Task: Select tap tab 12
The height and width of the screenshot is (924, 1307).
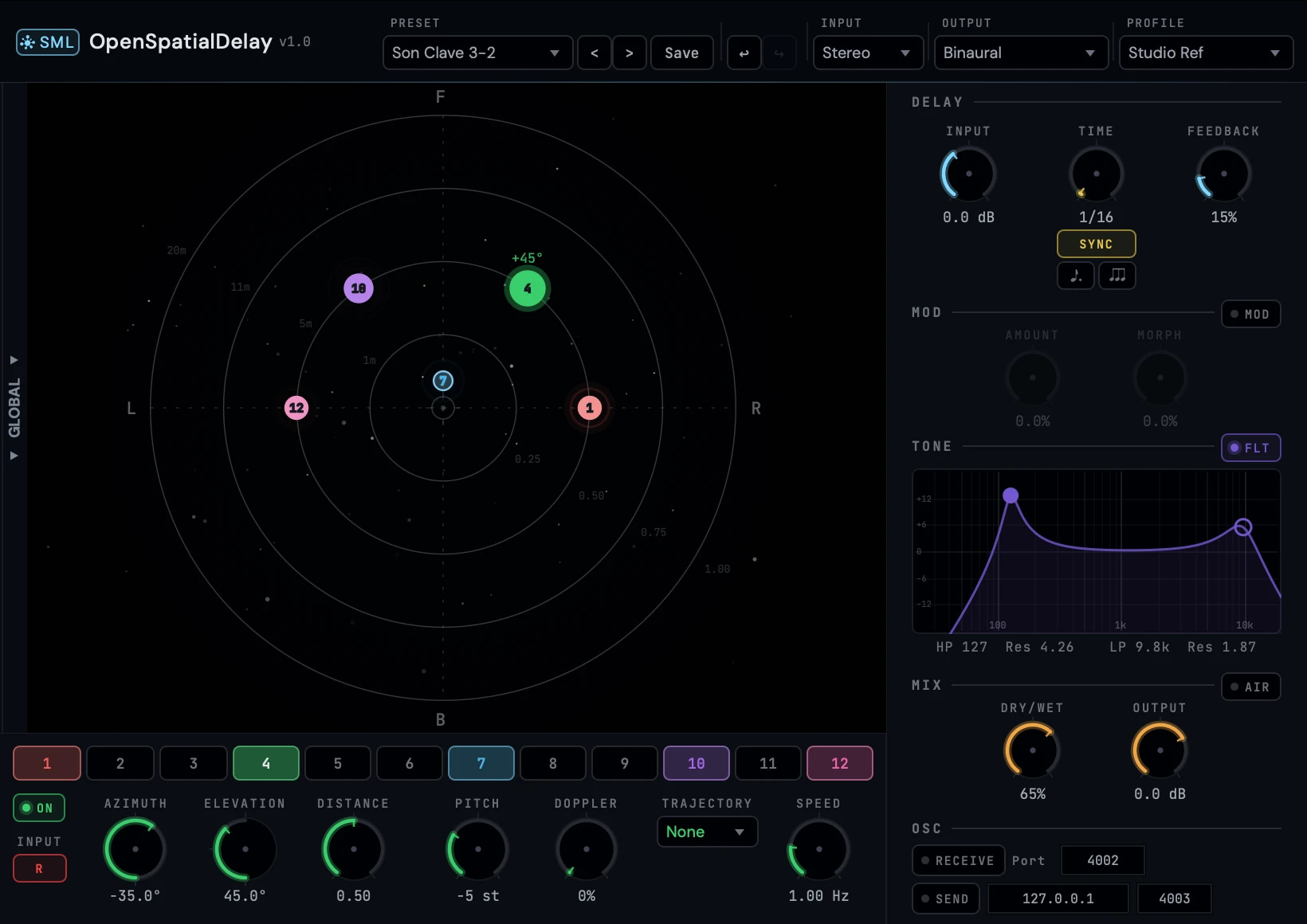Action: click(x=840, y=763)
